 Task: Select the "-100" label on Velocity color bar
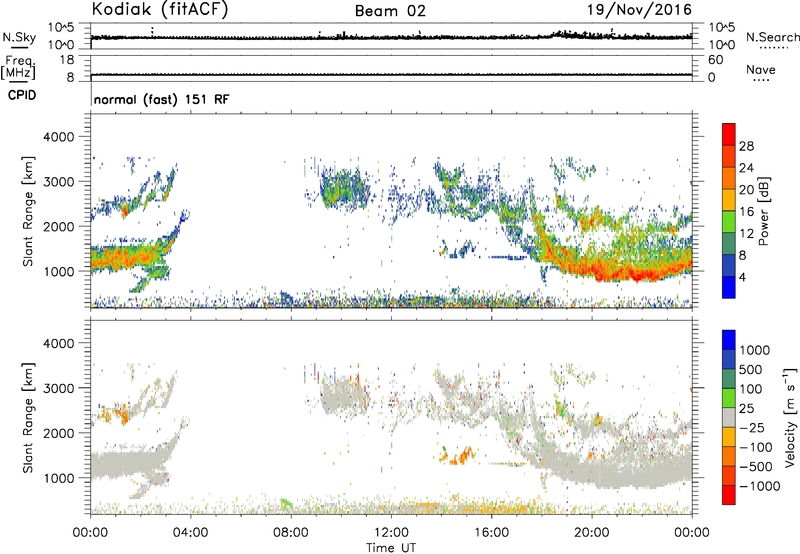point(756,447)
